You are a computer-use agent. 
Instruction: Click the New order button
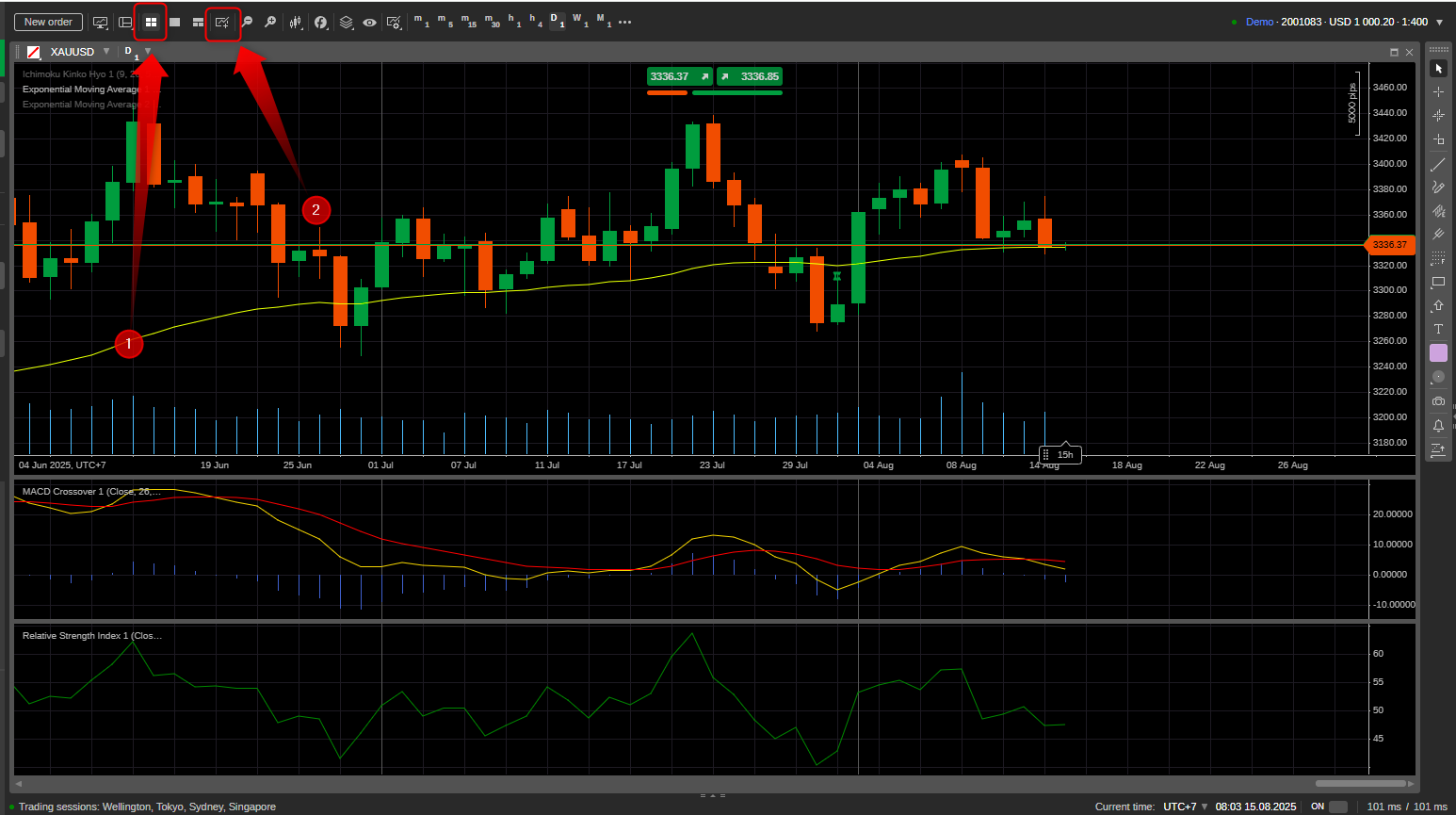point(48,22)
